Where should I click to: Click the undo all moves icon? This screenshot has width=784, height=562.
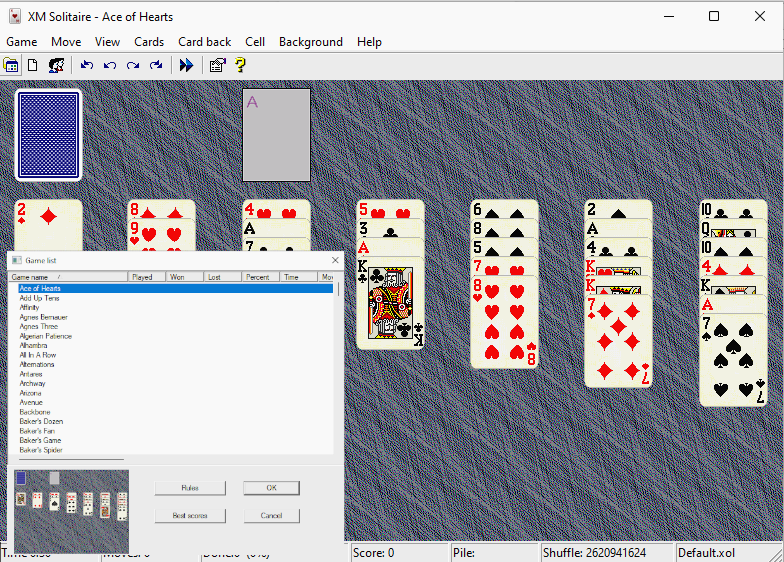(86, 65)
